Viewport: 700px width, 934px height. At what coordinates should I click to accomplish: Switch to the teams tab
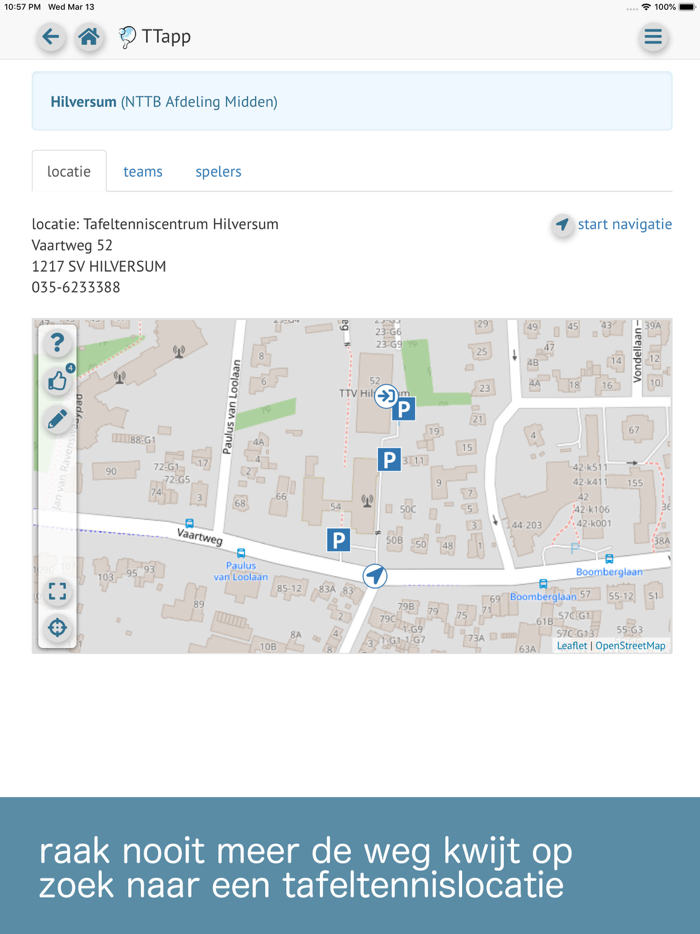click(143, 172)
